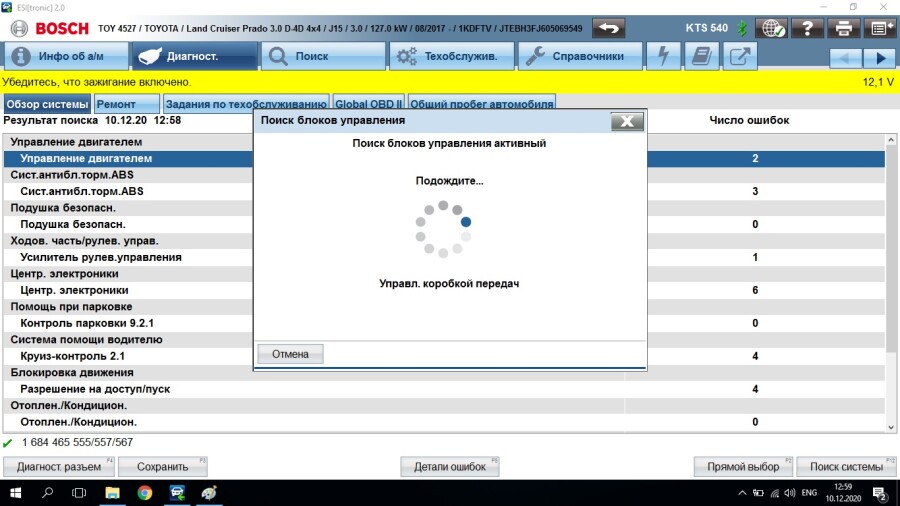Click the volume icon in system tray
900x506 pixels.
tap(790, 493)
